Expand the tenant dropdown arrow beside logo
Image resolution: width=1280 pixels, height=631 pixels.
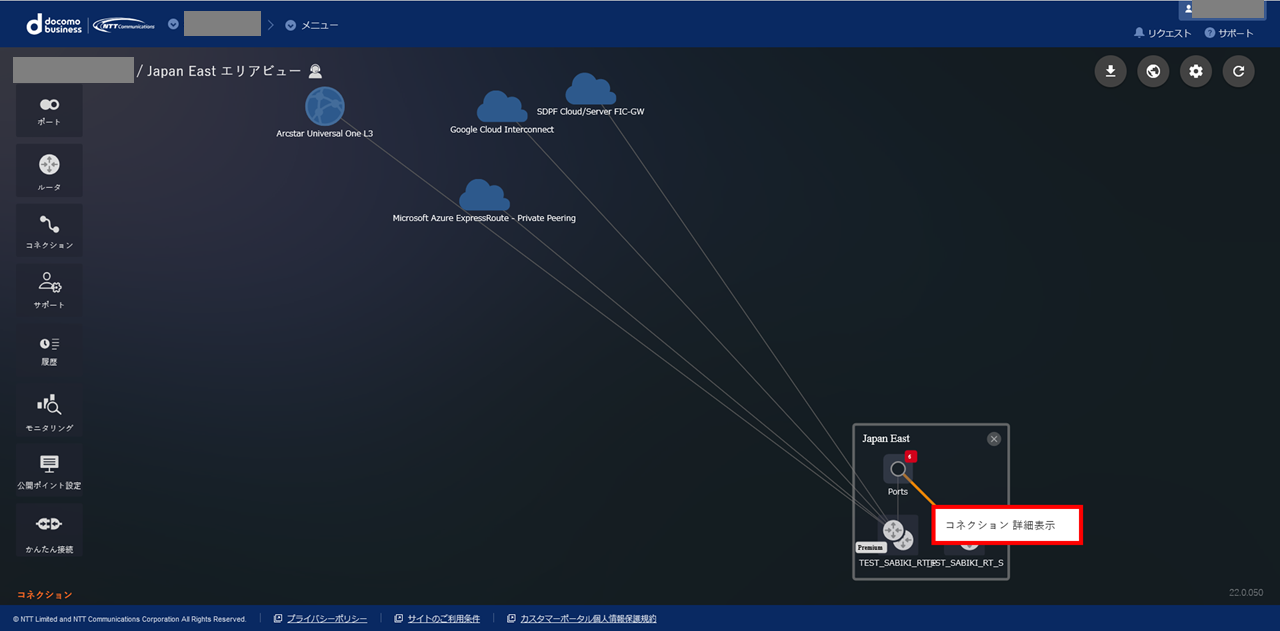click(173, 24)
